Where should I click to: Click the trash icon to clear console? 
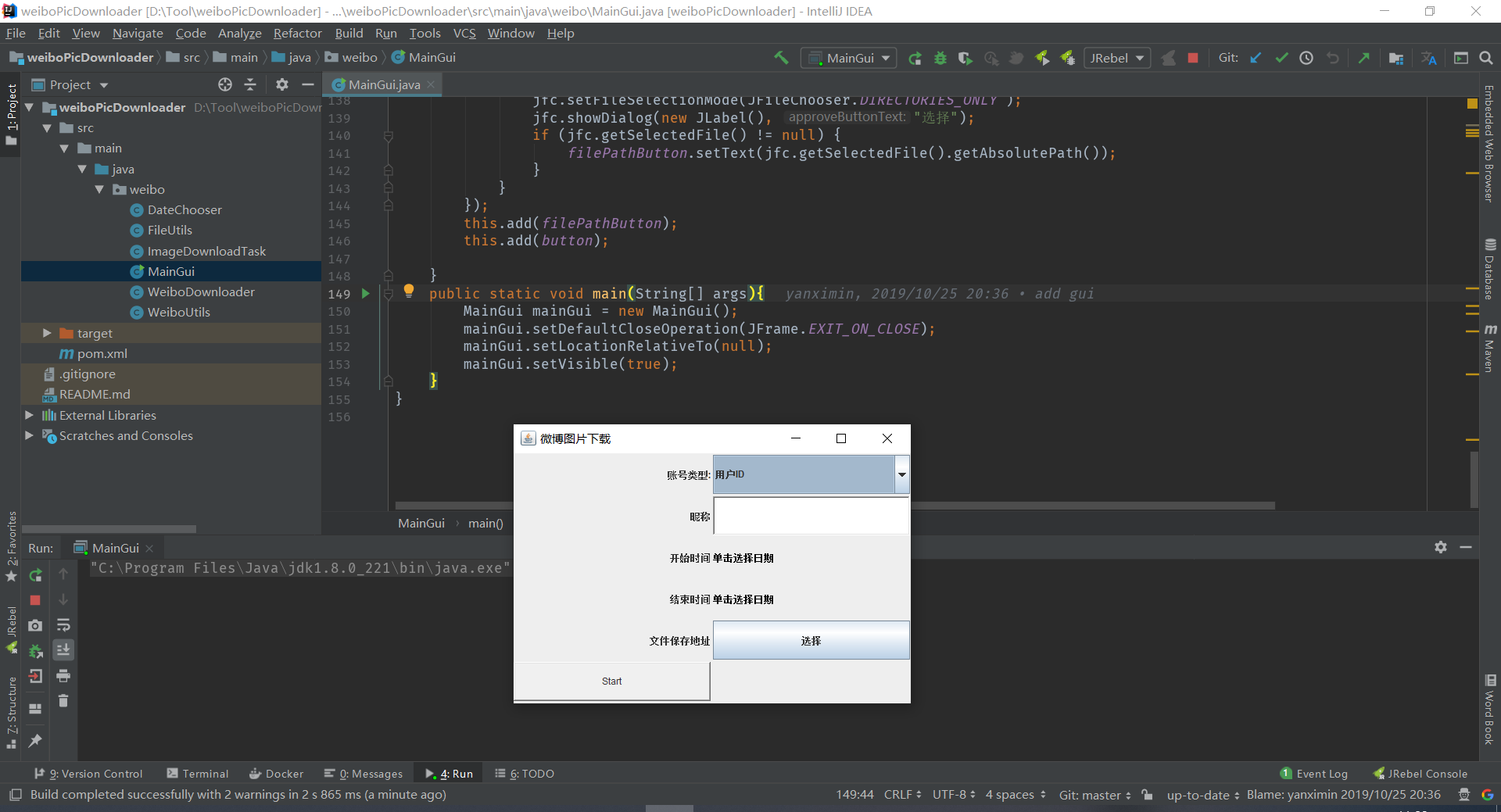tap(63, 701)
